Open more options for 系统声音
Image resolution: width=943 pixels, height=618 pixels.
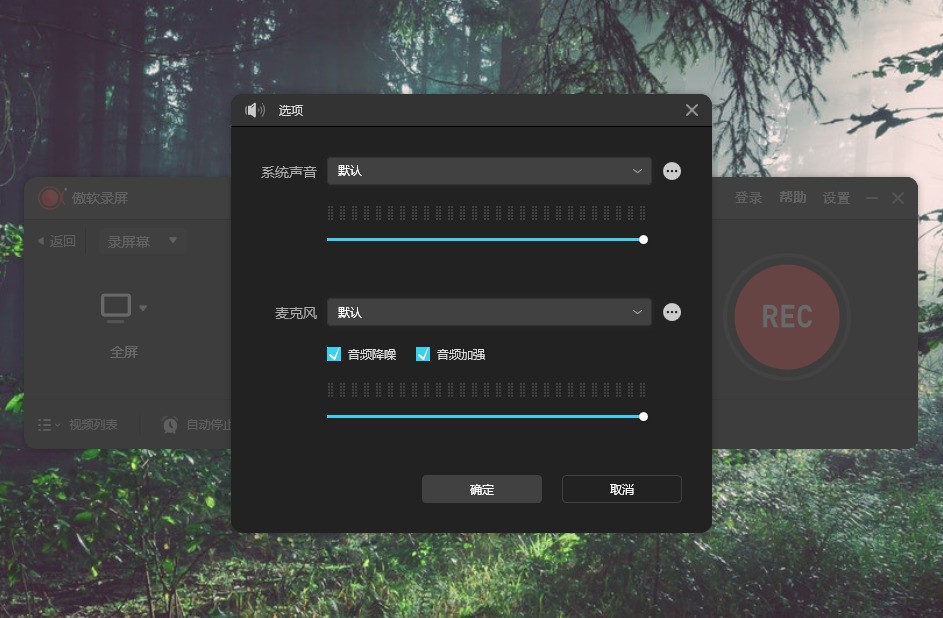(x=672, y=171)
